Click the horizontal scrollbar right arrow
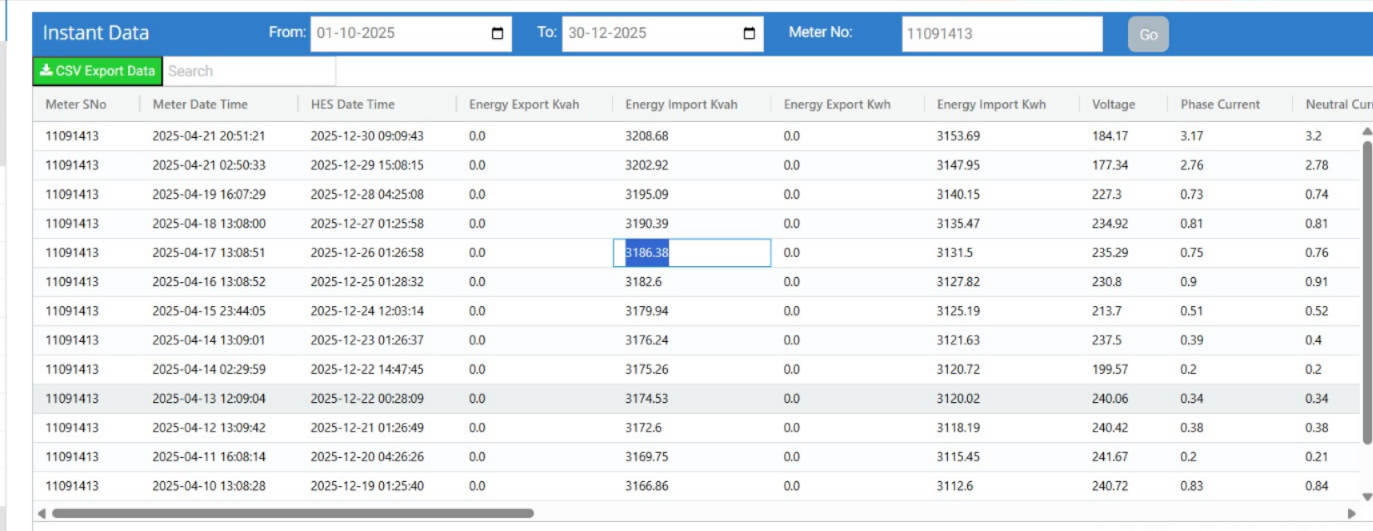Image resolution: width=1373 pixels, height=531 pixels. [x=1352, y=514]
